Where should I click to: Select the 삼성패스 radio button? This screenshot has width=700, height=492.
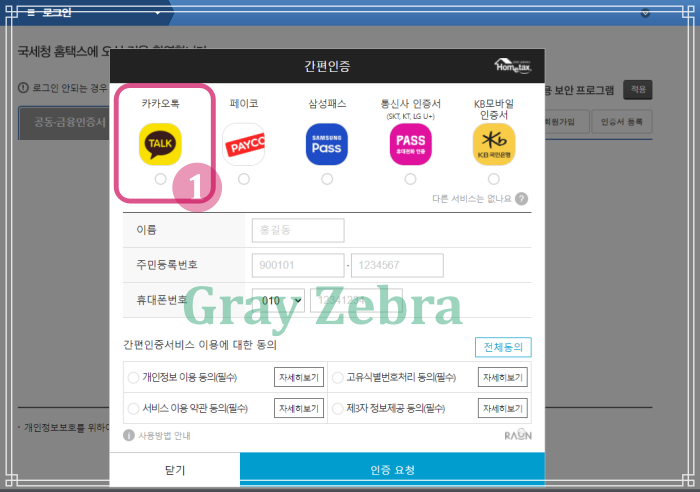point(327,179)
